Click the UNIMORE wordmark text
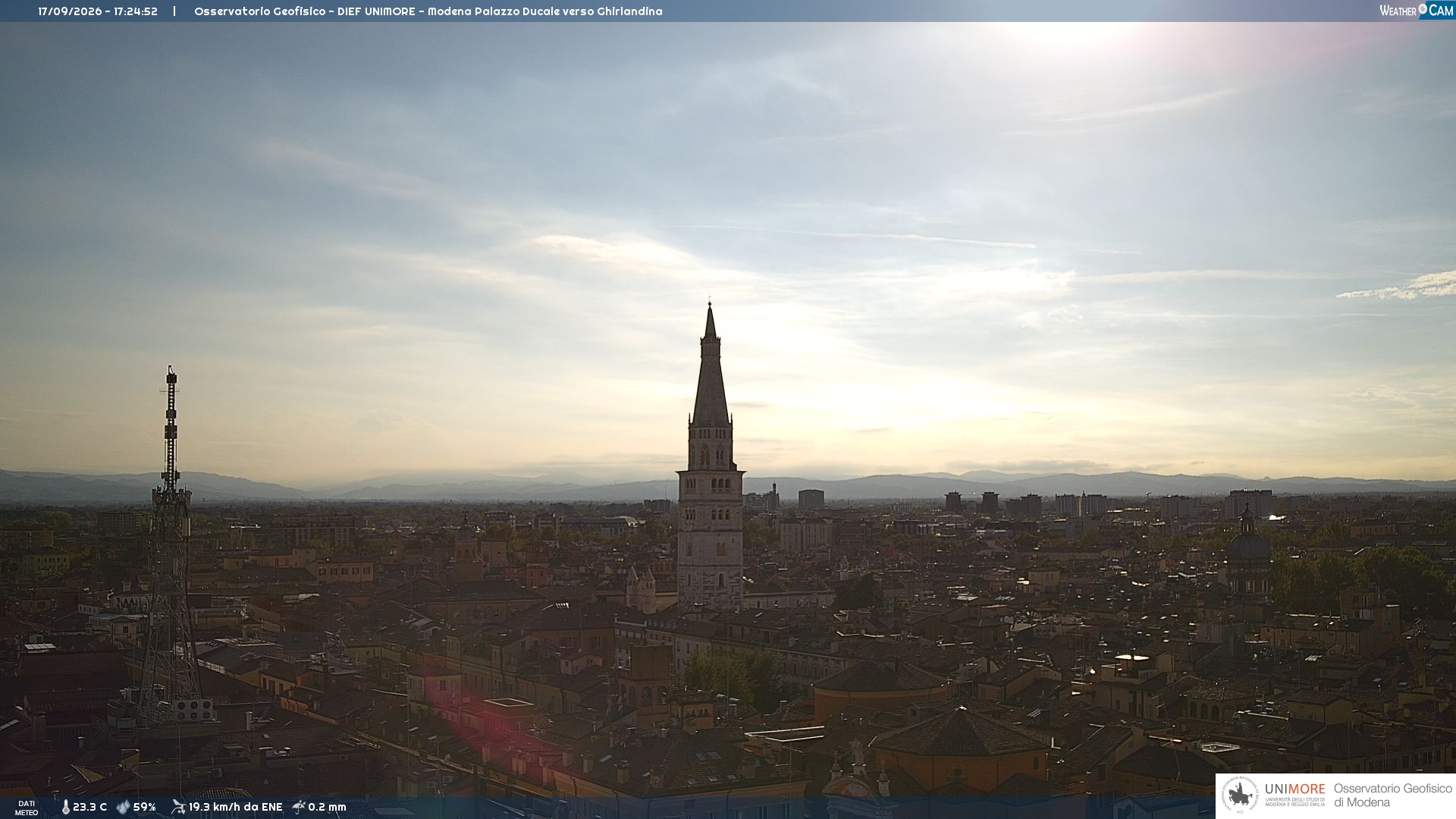Screen dimensions: 1456x819 tap(1295, 789)
